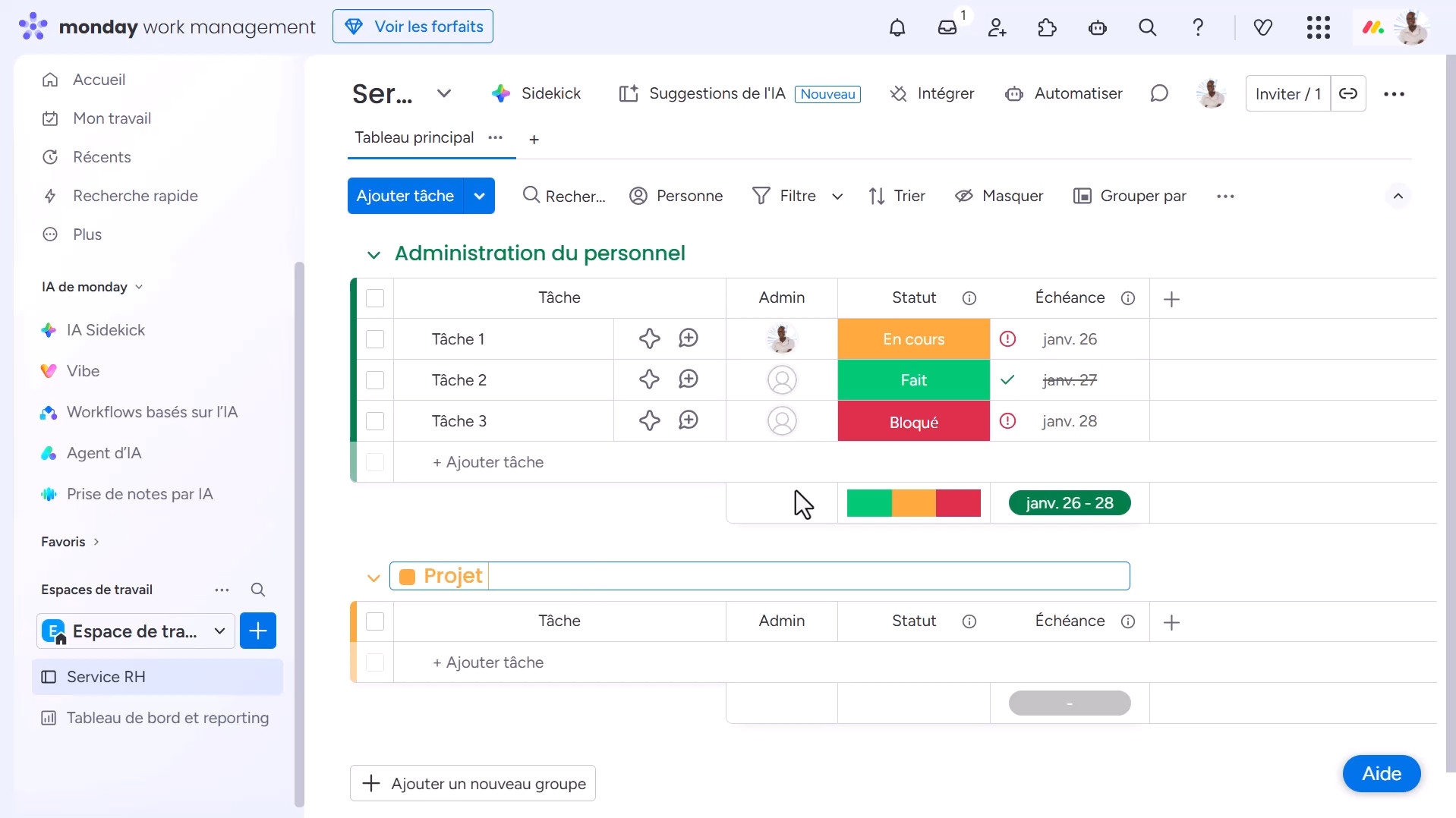Collapse the Administration du personnel group
1456x818 pixels.
click(373, 254)
